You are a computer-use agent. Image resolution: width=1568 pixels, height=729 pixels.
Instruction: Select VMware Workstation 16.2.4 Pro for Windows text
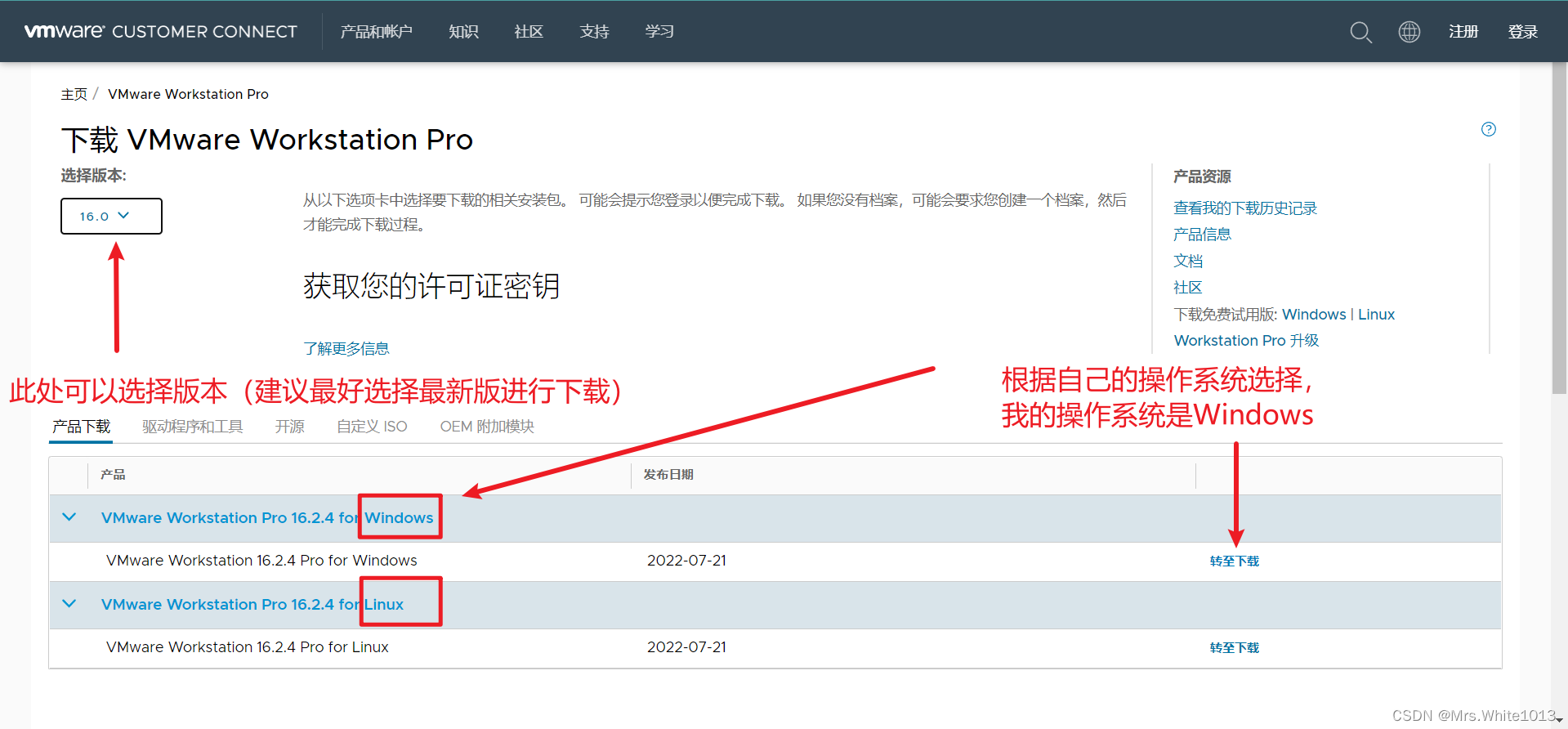coord(261,561)
